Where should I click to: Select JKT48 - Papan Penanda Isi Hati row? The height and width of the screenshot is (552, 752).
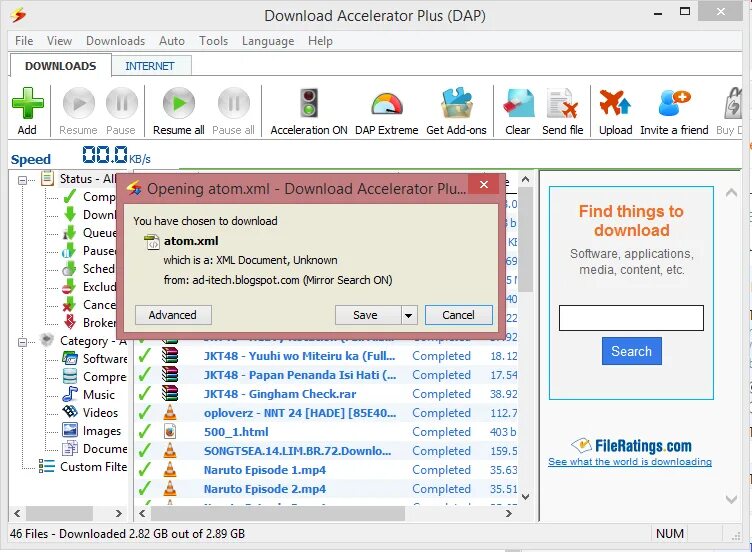(326, 375)
